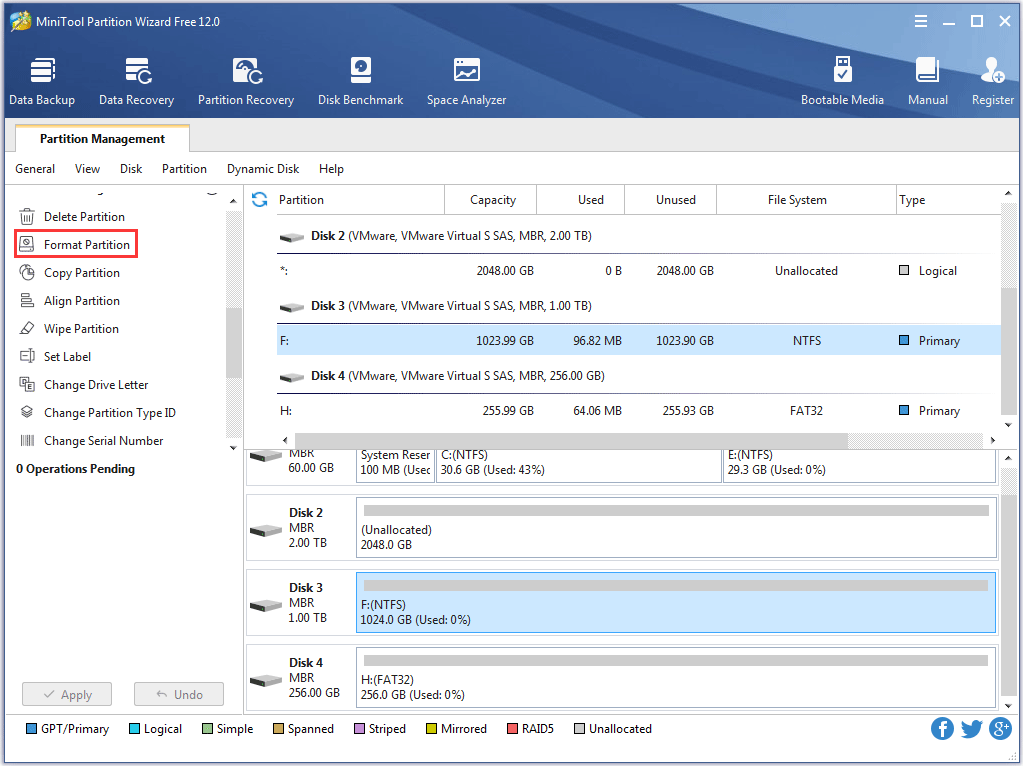The width and height of the screenshot is (1023, 766).
Task: Select the H:(FAT32) block in the disk map
Action: [x=676, y=677]
